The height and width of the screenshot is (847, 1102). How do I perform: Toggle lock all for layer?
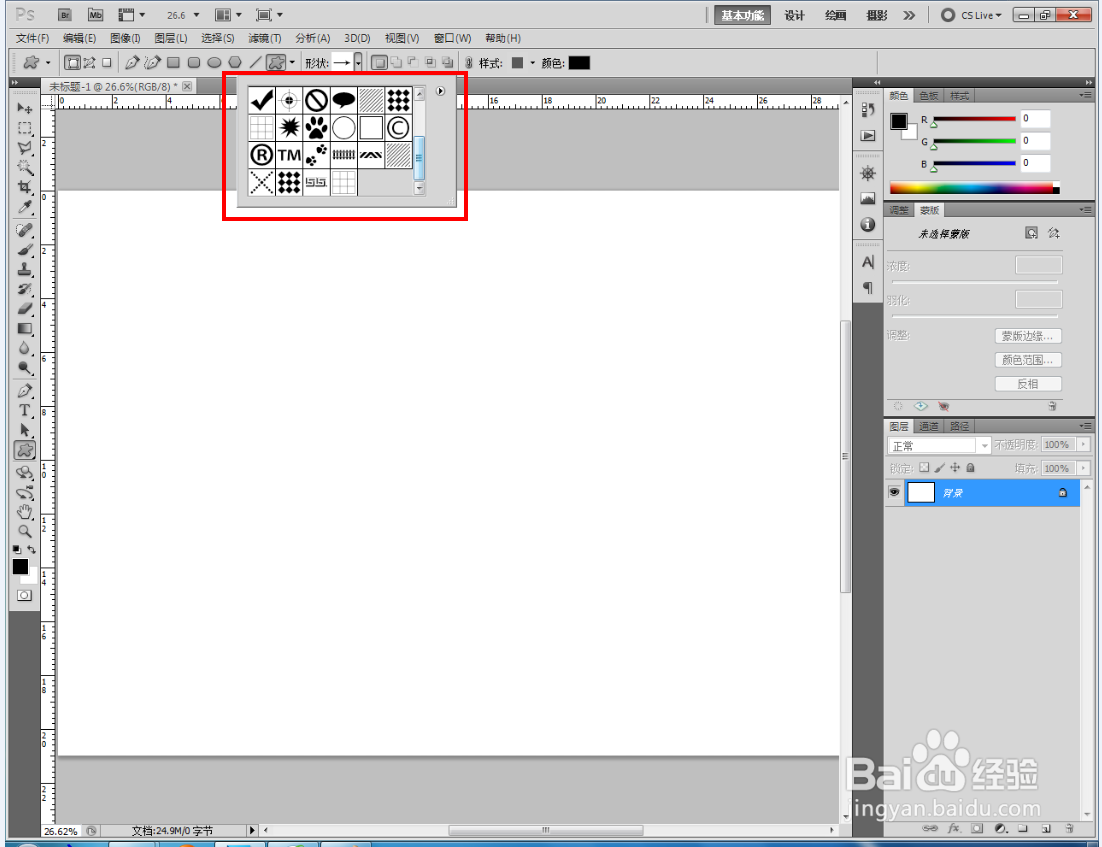click(971, 467)
